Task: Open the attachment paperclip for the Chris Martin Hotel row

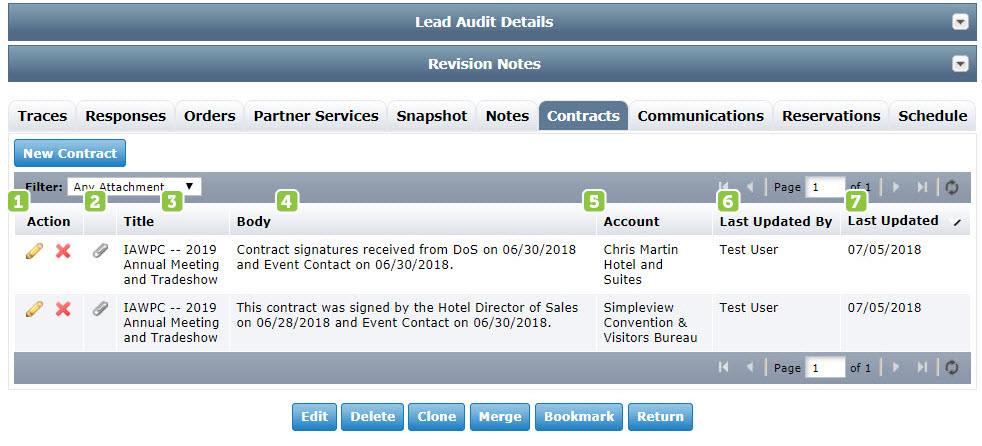Action: pos(100,251)
